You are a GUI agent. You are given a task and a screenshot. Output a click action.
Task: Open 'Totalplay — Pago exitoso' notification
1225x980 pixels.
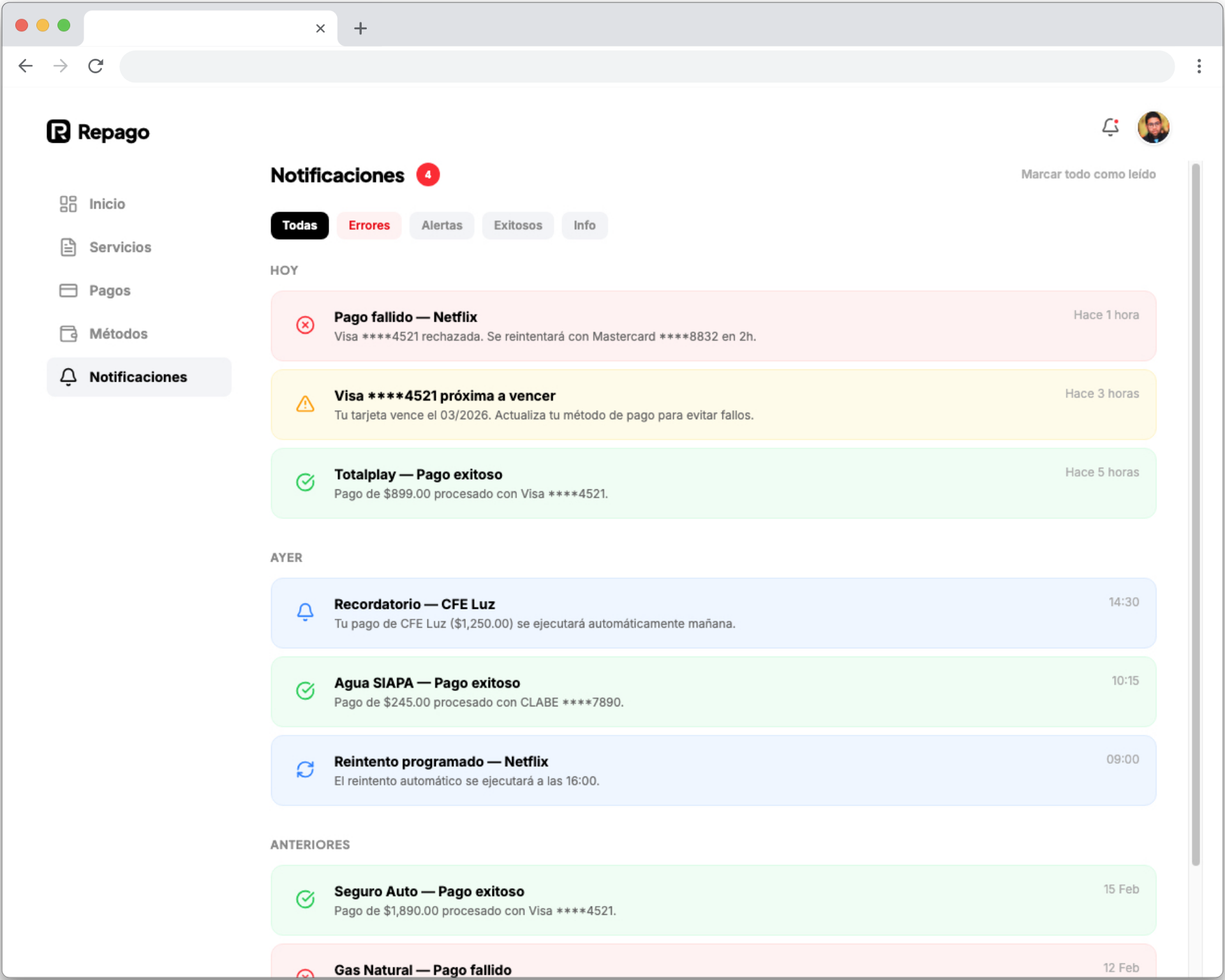tap(713, 483)
